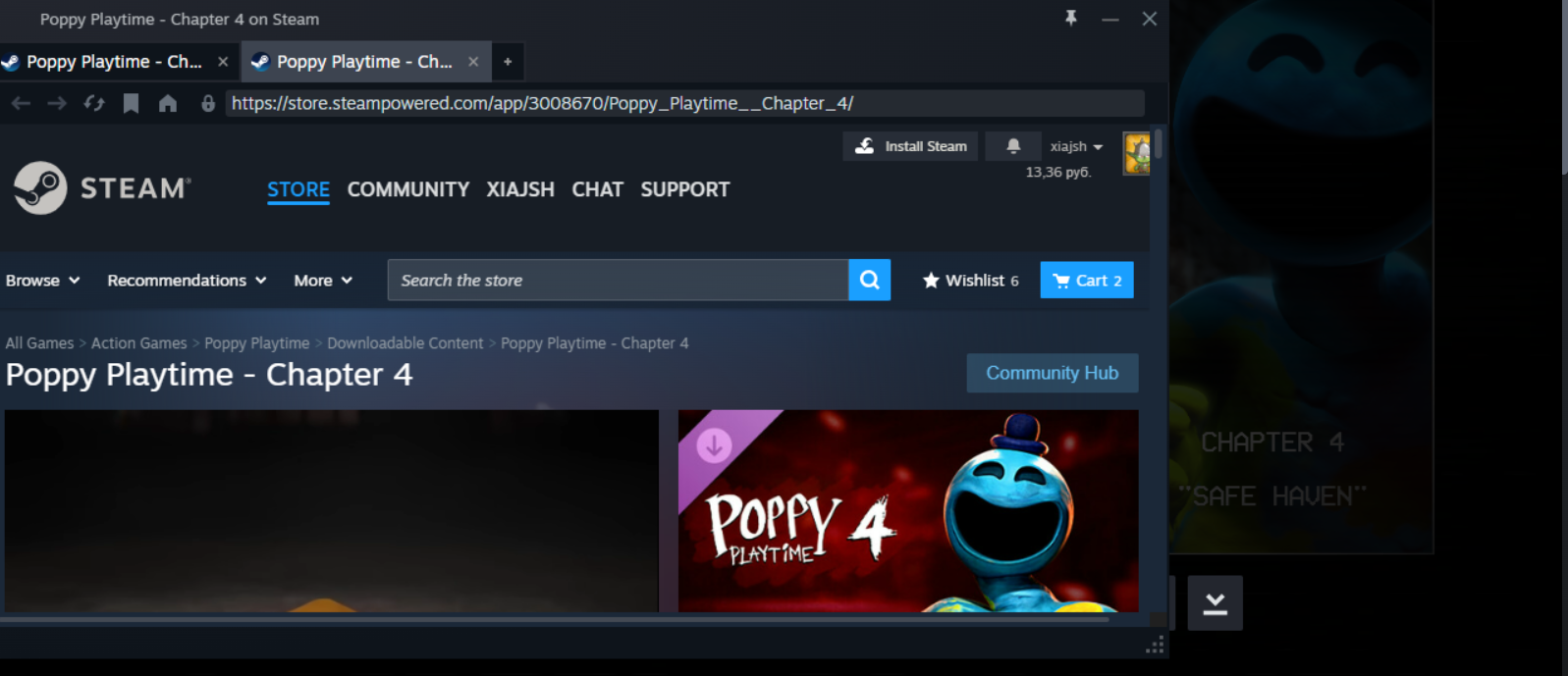
Task: Open the Cart with 2 items
Action: (x=1087, y=280)
